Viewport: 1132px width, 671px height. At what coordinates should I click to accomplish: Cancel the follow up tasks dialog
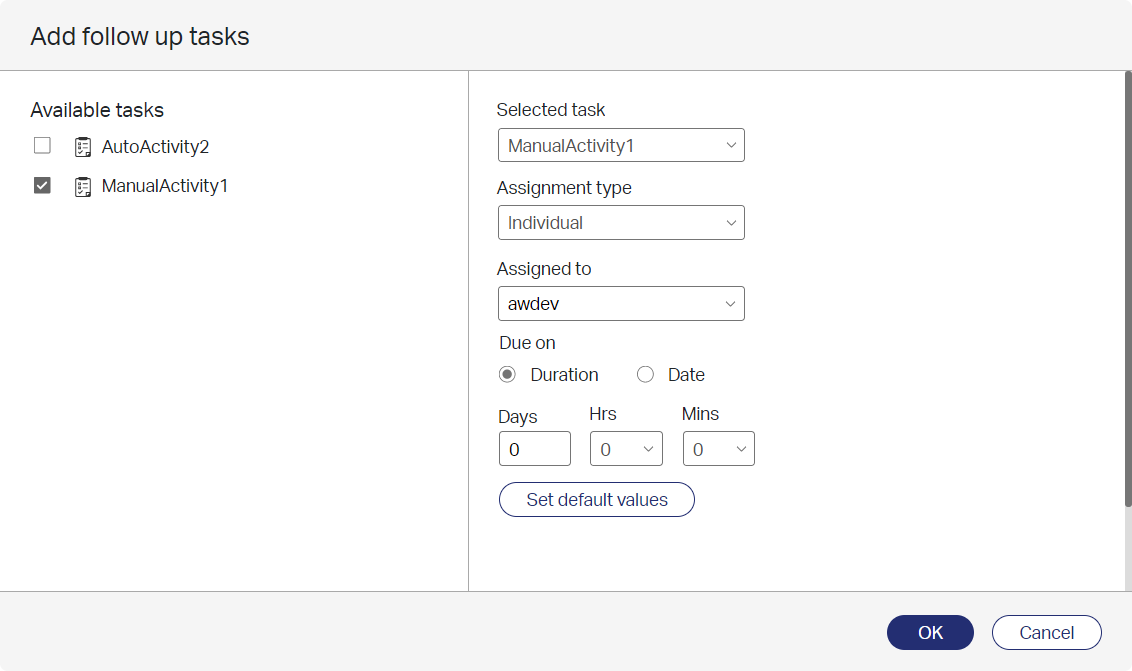[x=1046, y=633]
